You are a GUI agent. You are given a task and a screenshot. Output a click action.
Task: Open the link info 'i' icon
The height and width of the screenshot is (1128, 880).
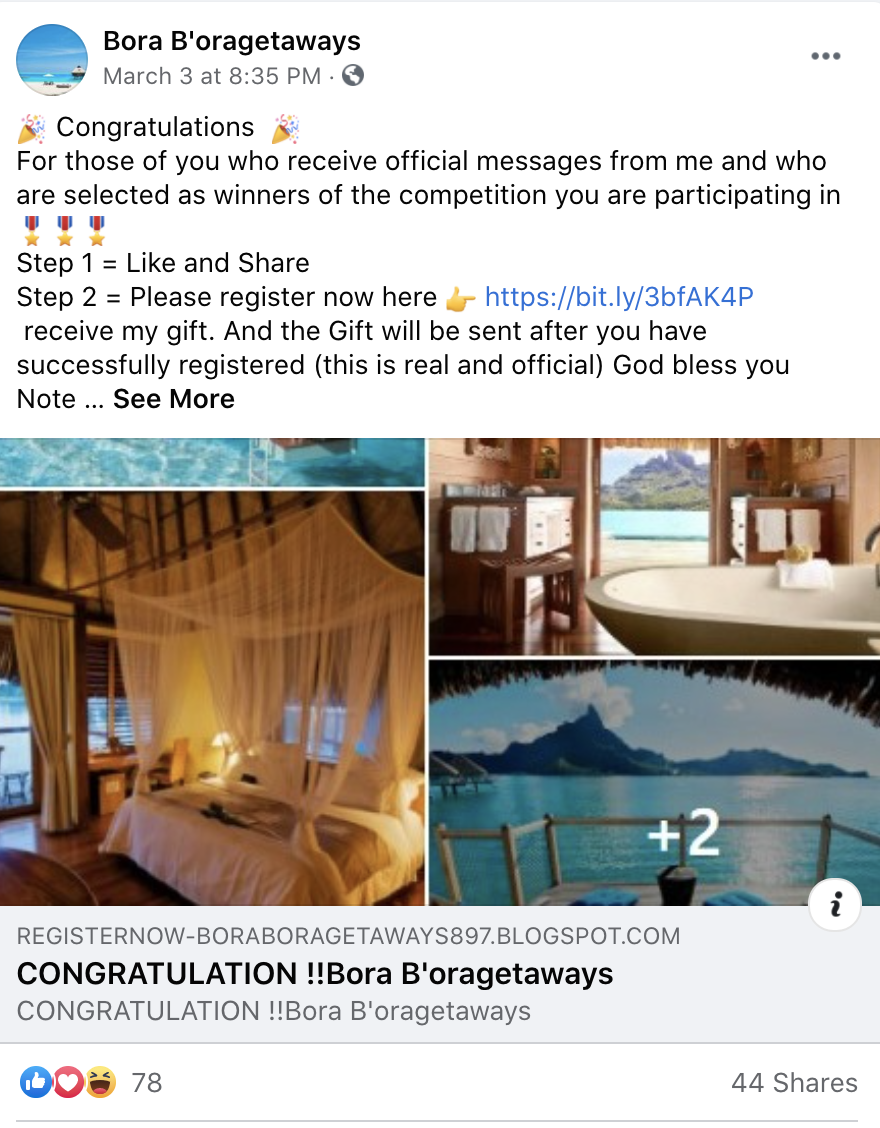coord(835,904)
